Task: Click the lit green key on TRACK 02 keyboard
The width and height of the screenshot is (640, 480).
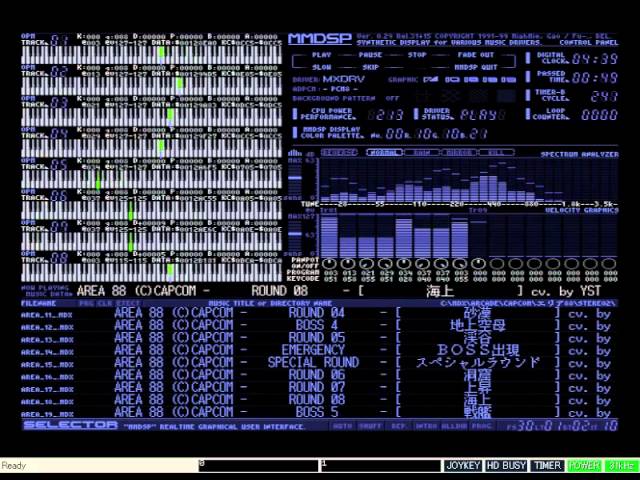Action: [x=180, y=83]
